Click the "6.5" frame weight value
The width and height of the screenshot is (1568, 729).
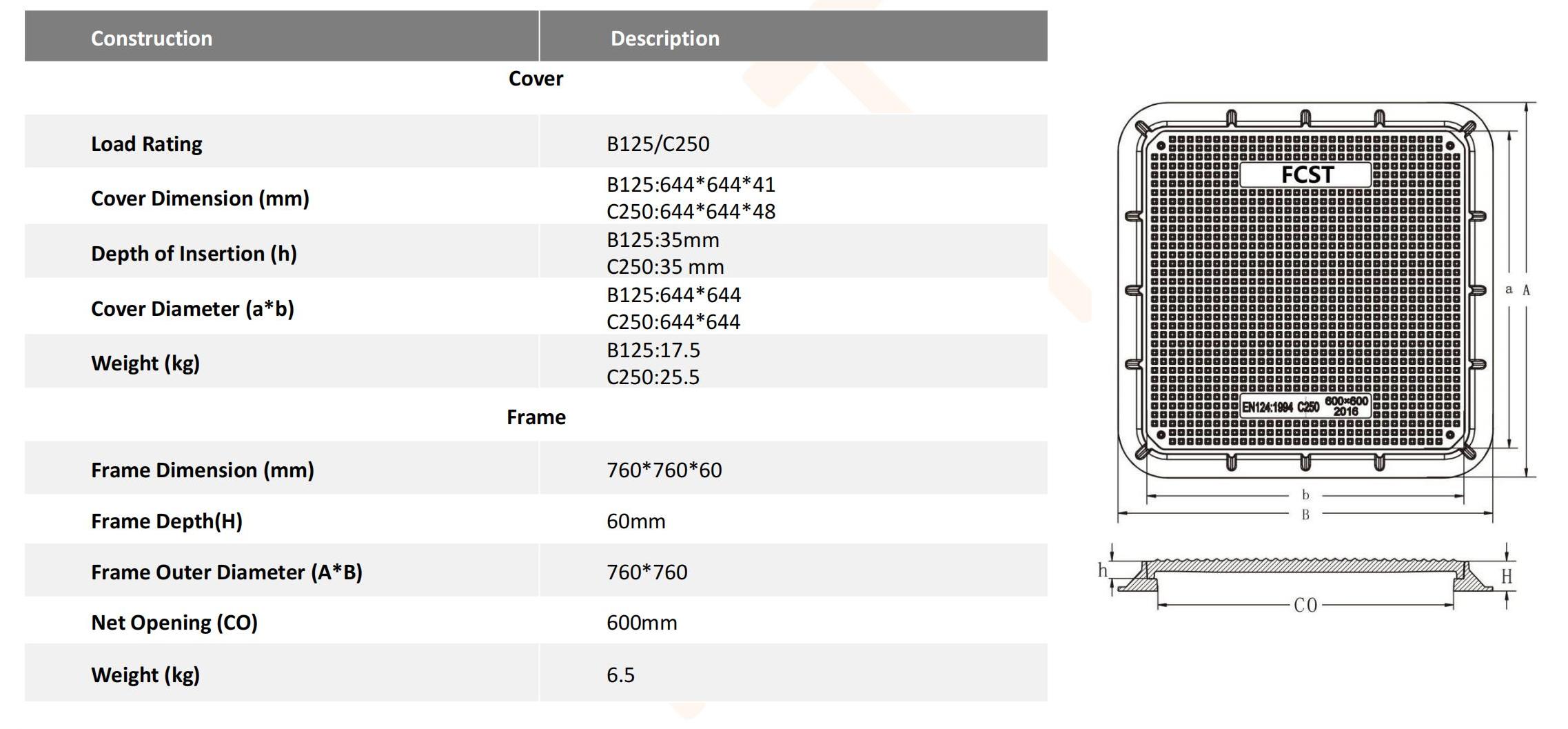pyautogui.click(x=620, y=675)
